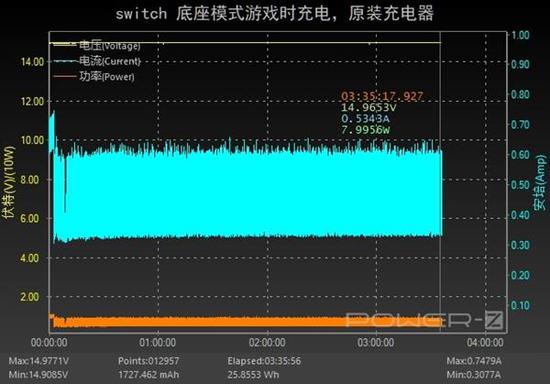Click the 02:00:00 time axis label
The height and width of the screenshot is (384, 550).
(267, 342)
